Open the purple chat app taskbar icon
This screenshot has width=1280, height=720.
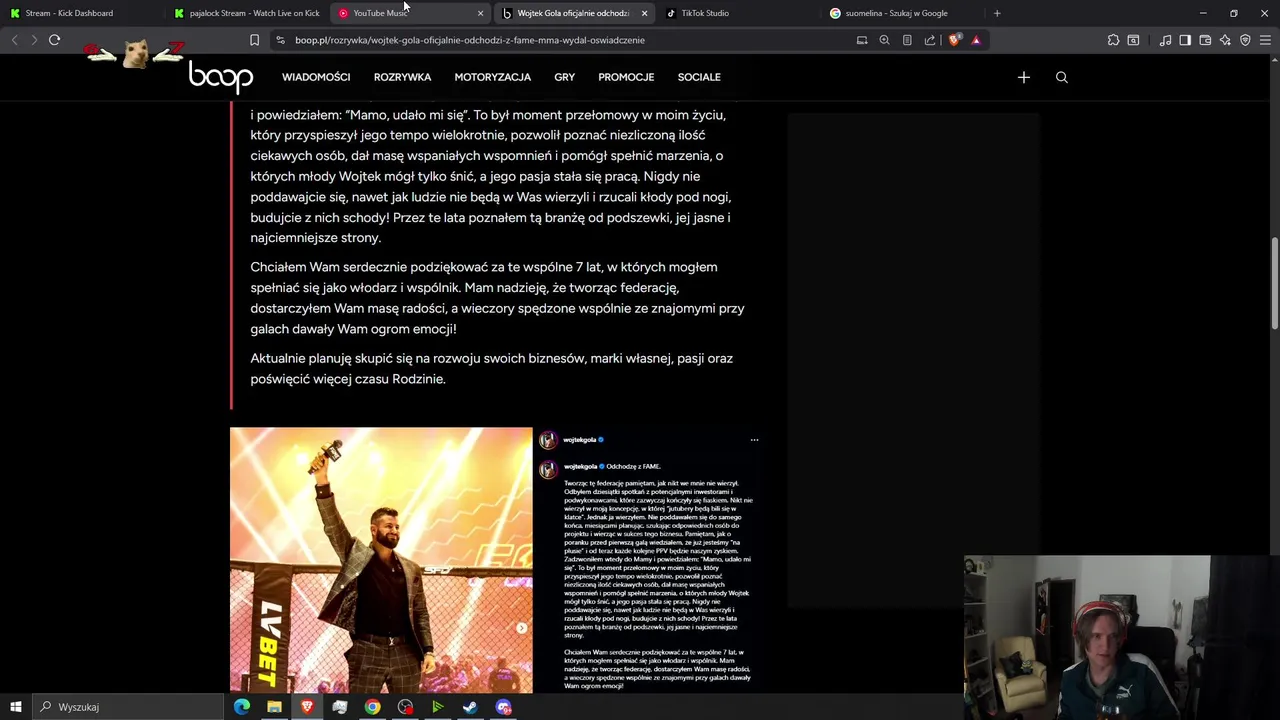[x=503, y=707]
